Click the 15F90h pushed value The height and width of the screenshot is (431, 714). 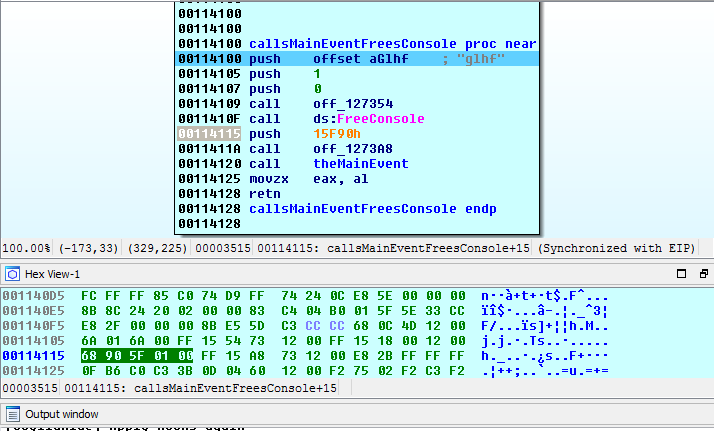[x=337, y=134]
